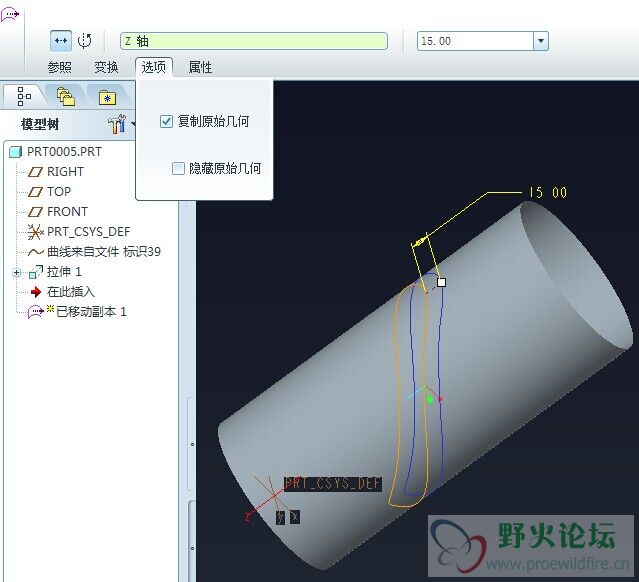Switch to the favorites navigator tab

pos(107,97)
